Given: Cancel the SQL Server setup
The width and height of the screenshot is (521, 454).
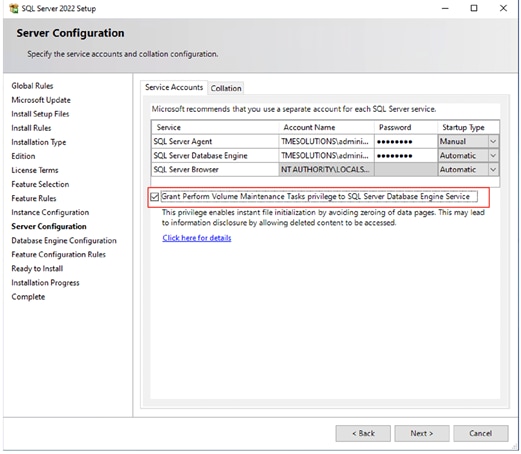Looking at the screenshot, I should pos(480,433).
